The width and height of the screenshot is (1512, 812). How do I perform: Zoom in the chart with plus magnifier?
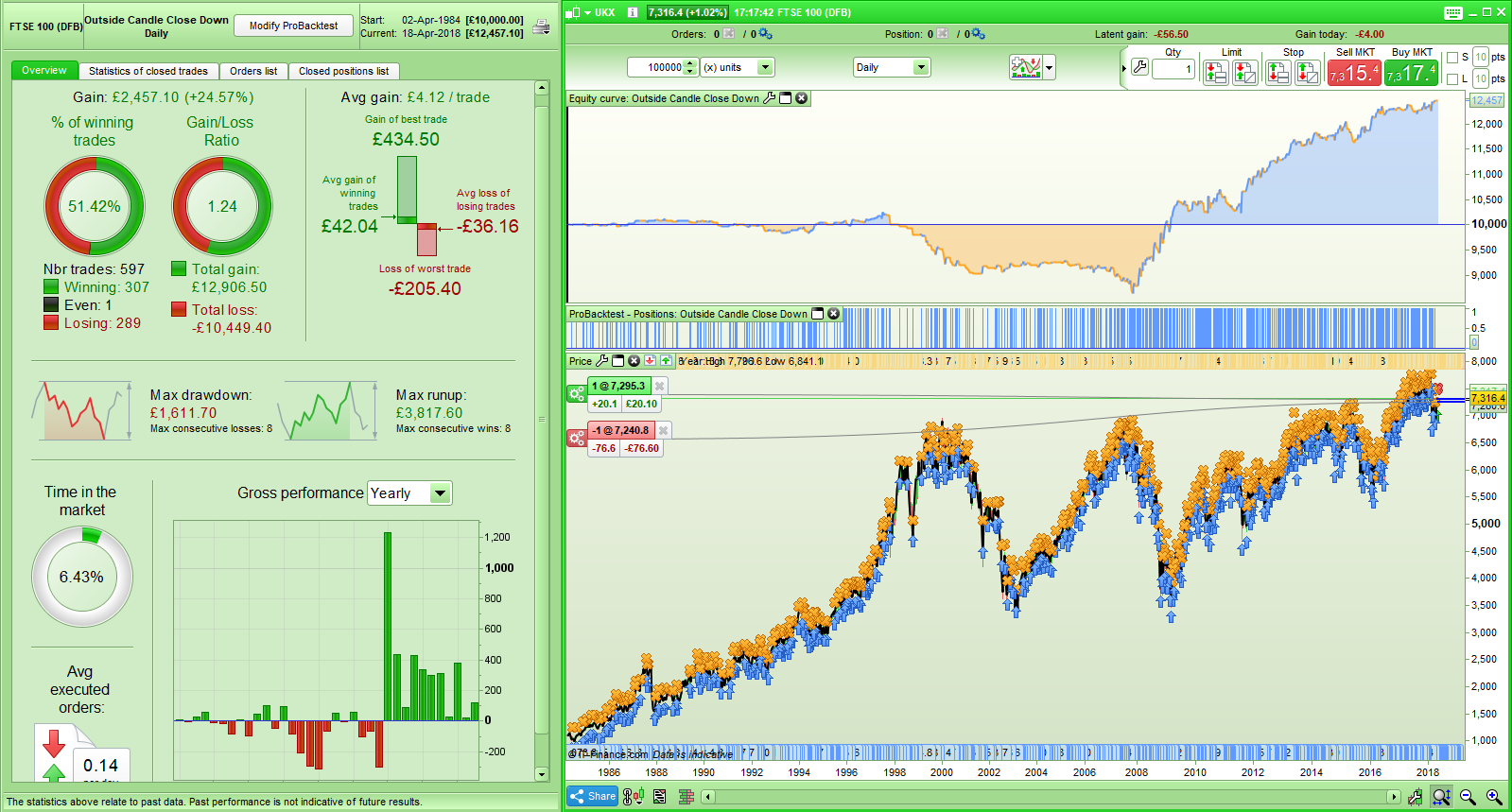tap(1494, 797)
